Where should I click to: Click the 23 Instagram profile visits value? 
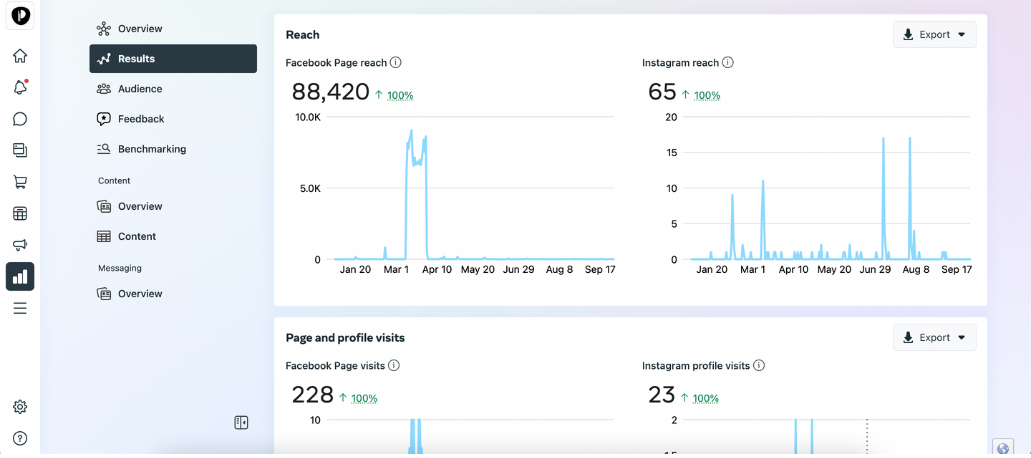(661, 395)
